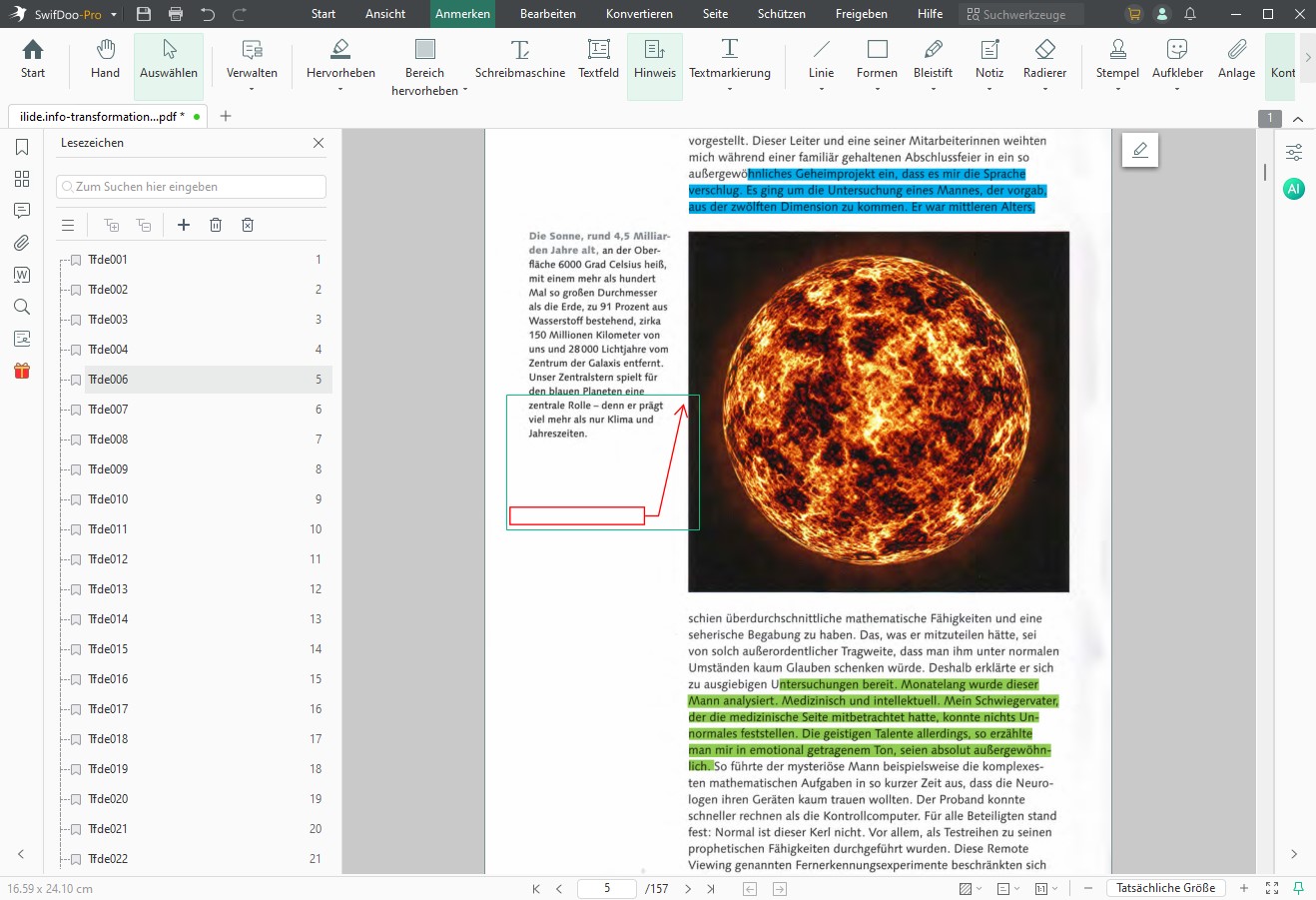Toggle off the active Hinweis tool
Screen dimensions: 1316x900
tap(654, 62)
